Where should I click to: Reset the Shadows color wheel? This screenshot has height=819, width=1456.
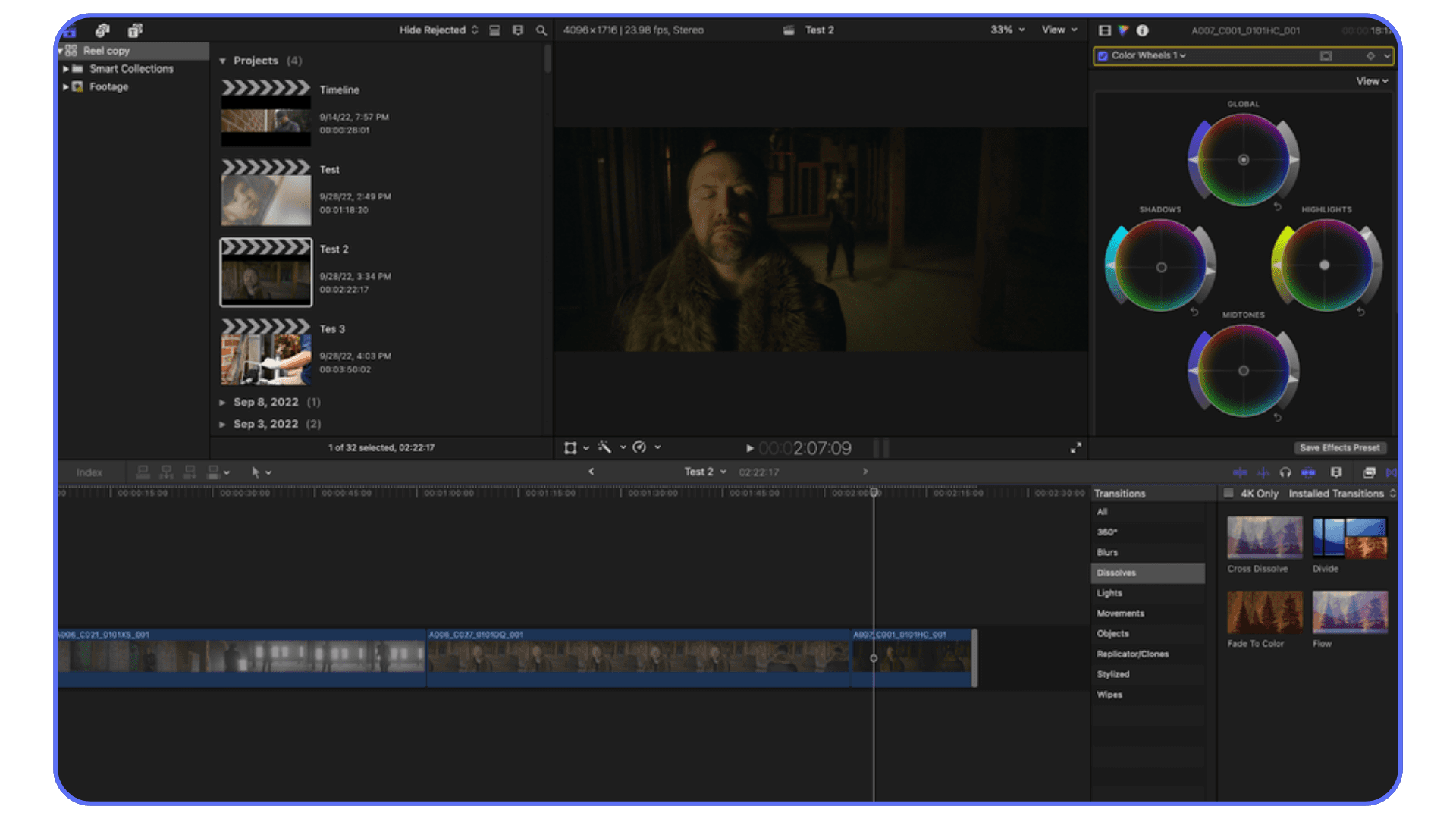click(1194, 312)
